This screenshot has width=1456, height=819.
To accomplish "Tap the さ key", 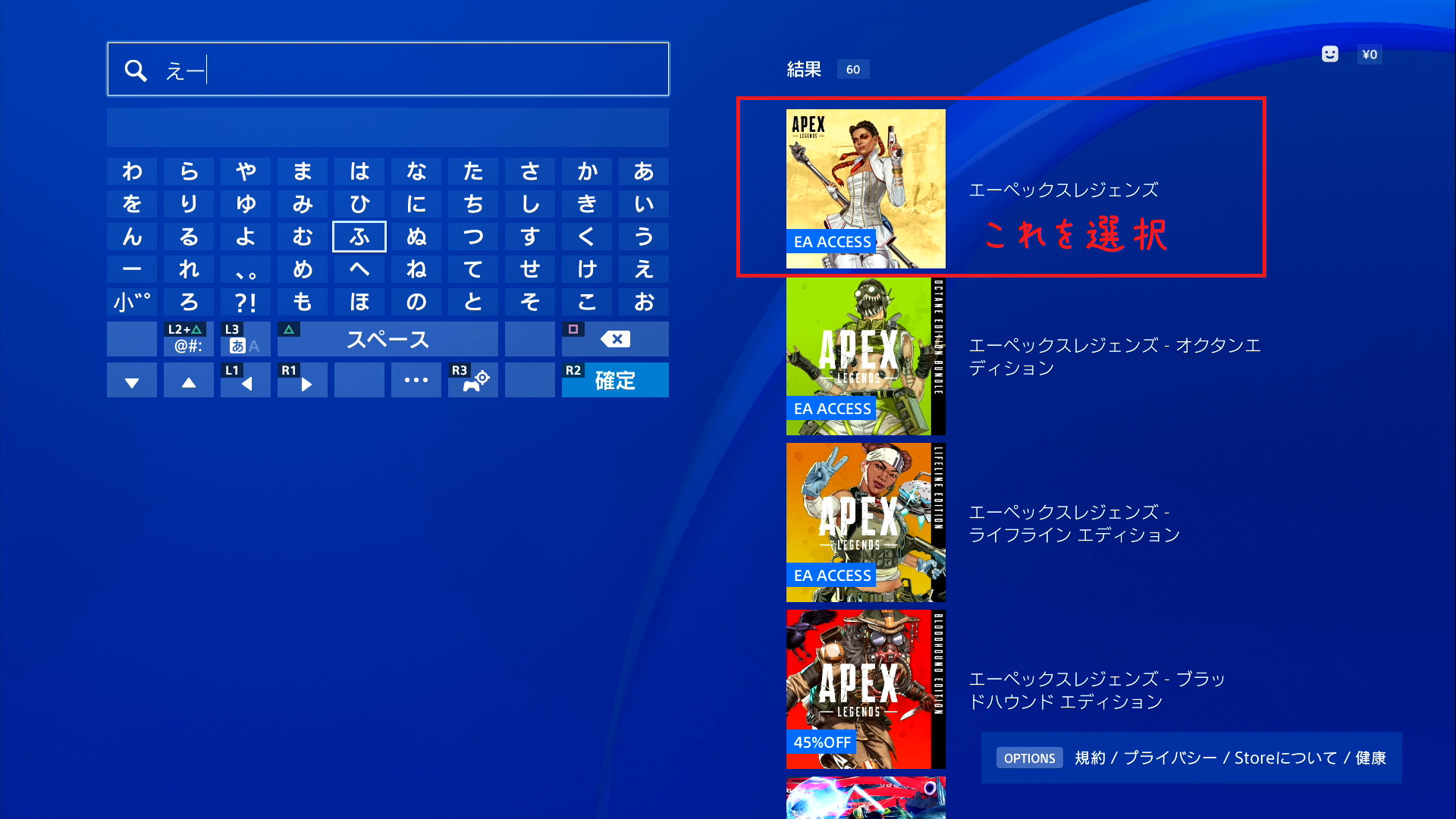I will click(530, 171).
